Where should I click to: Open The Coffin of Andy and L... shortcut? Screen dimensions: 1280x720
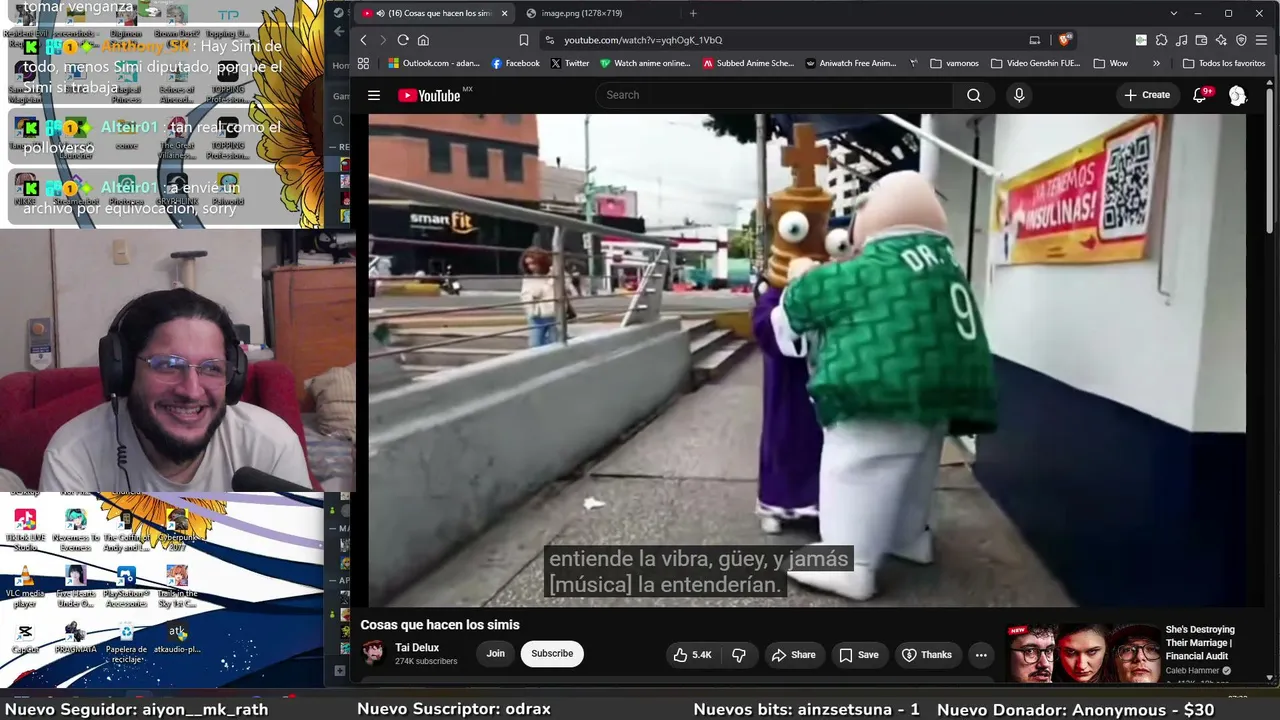click(126, 530)
